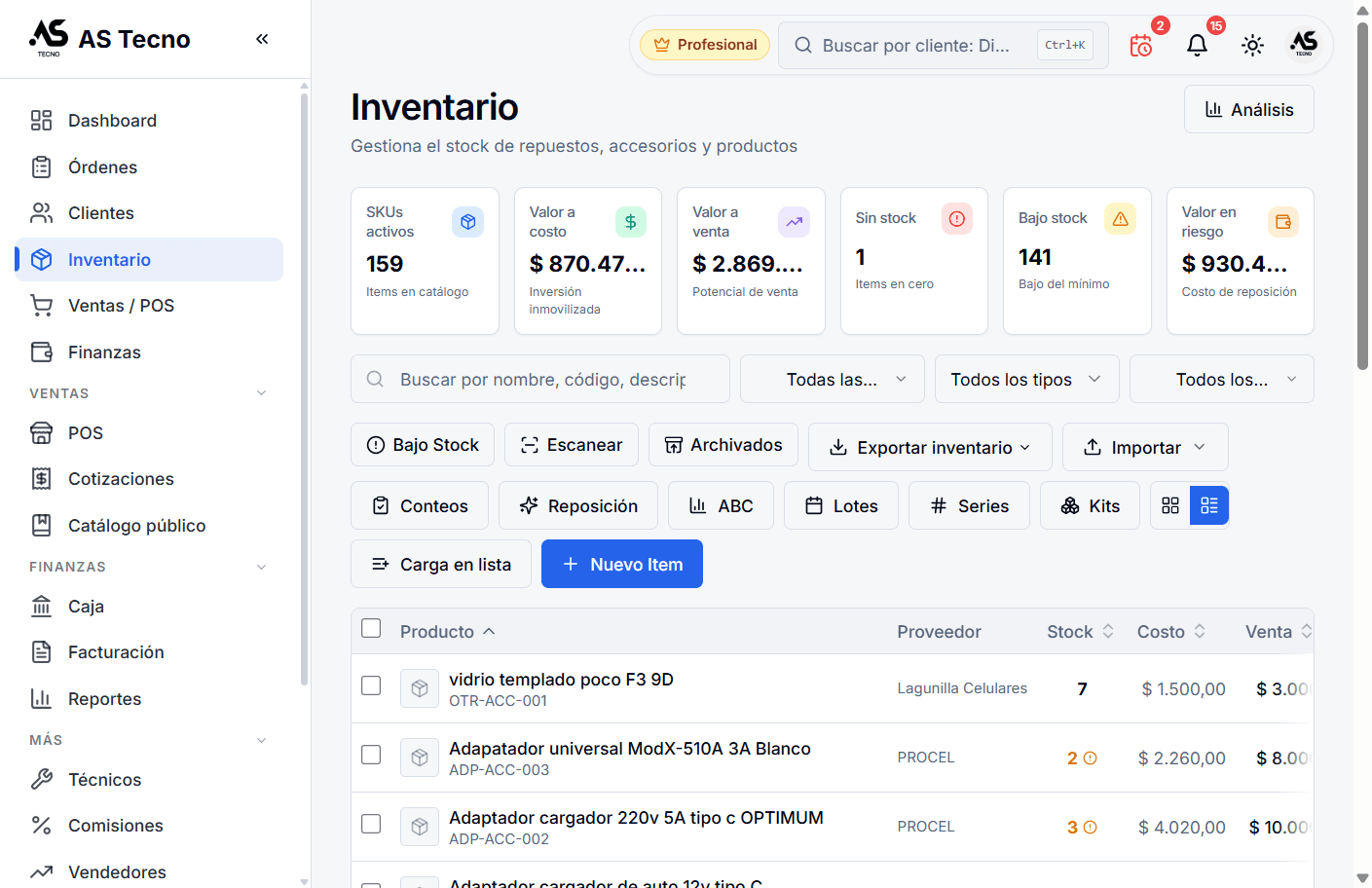The width and height of the screenshot is (1372, 888).
Task: Click the Valor a costo dollar icon
Action: [631, 222]
